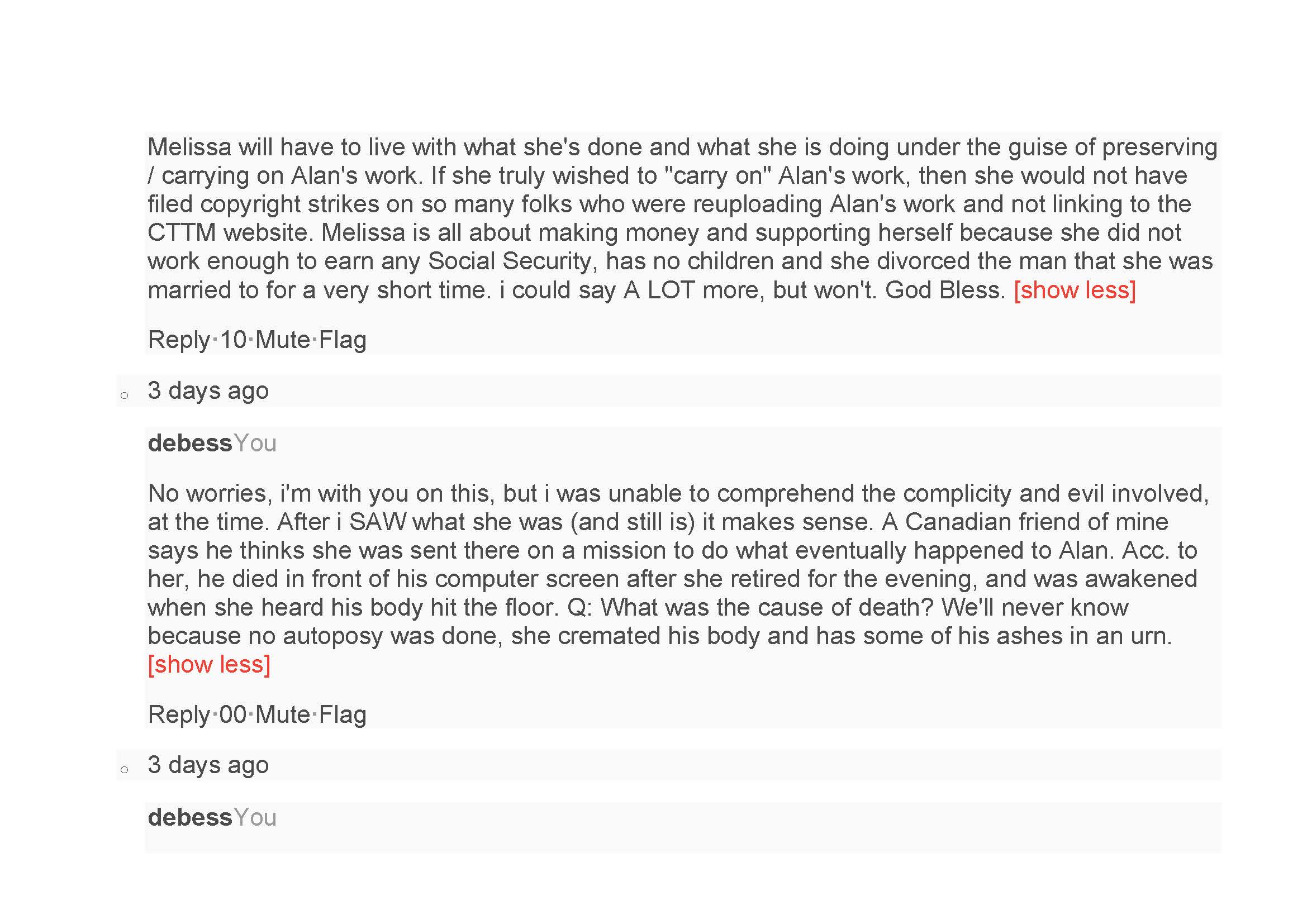Click upvote count 1 under Melissa comment

tap(226, 340)
